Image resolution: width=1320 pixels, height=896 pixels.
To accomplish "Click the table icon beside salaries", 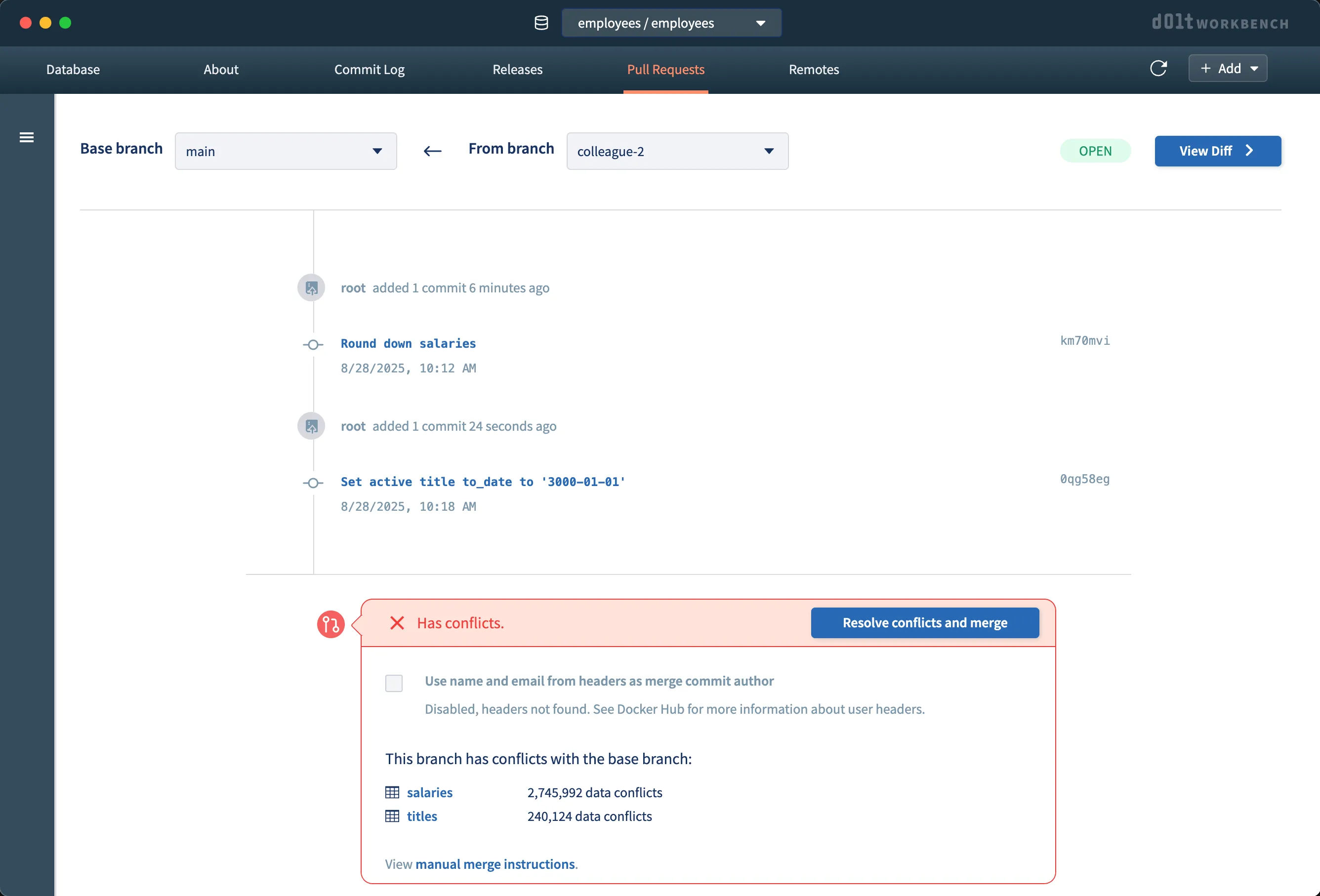I will point(392,792).
